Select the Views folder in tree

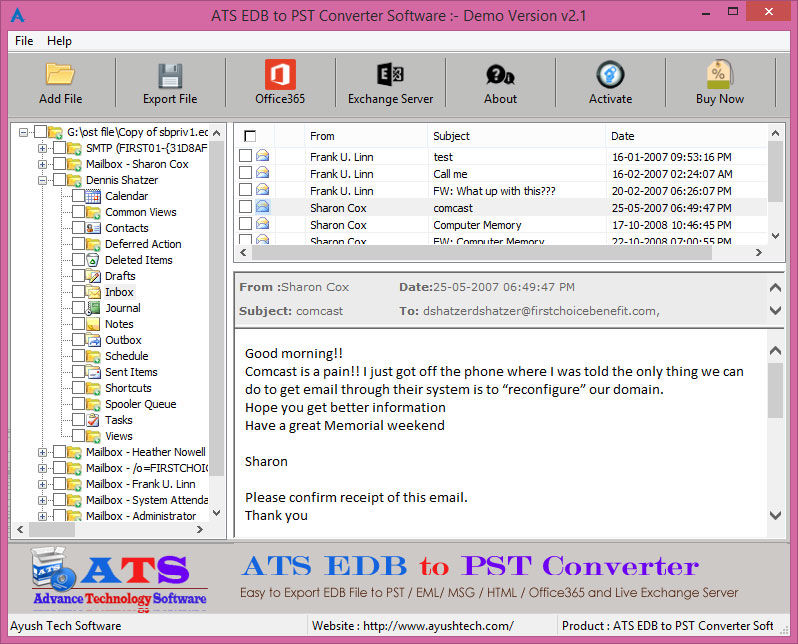click(119, 436)
